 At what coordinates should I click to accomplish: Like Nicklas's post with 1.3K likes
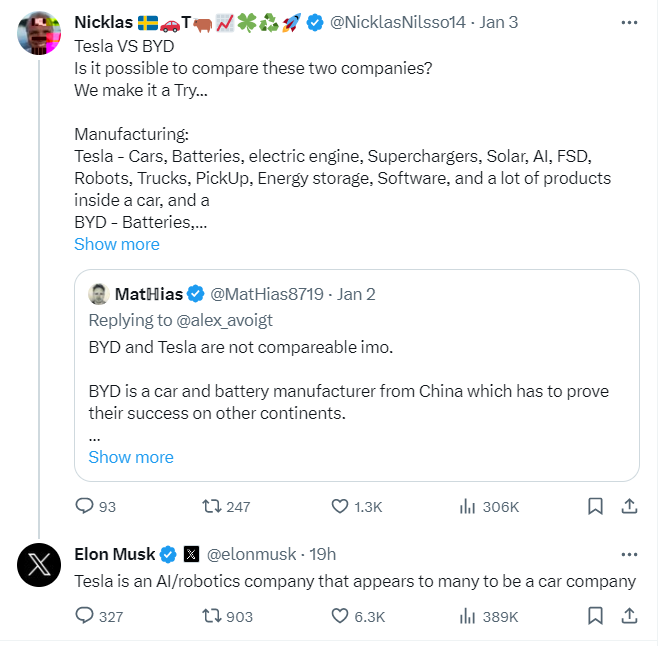point(340,507)
